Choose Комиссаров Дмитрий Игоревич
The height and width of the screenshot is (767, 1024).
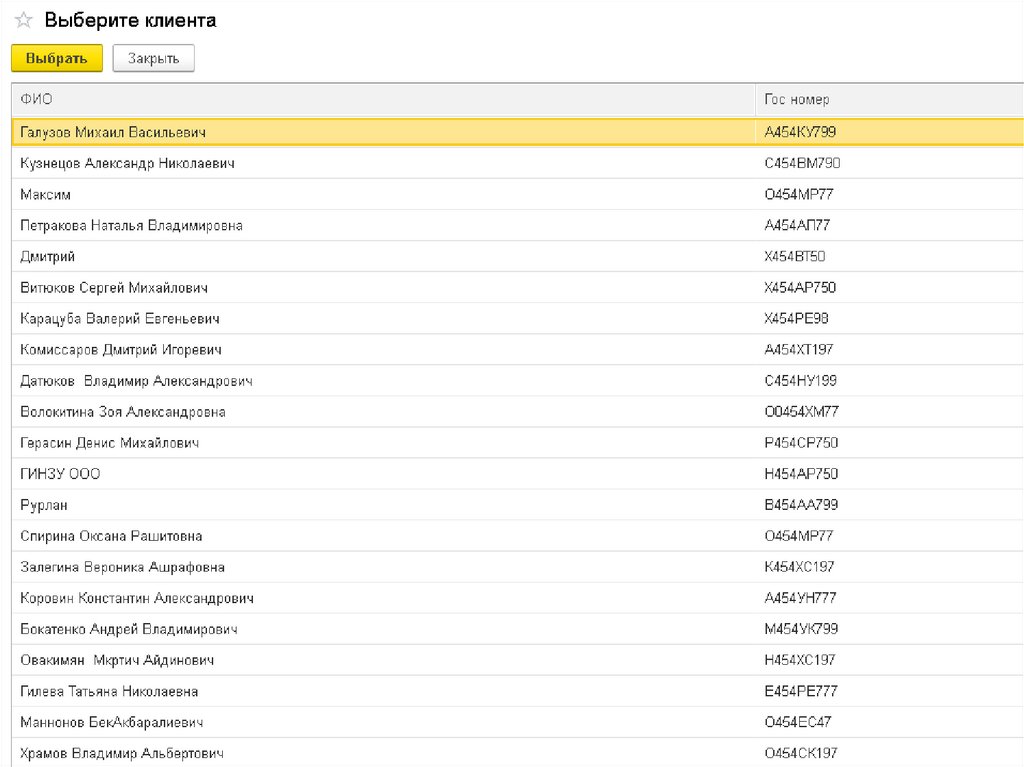121,350
